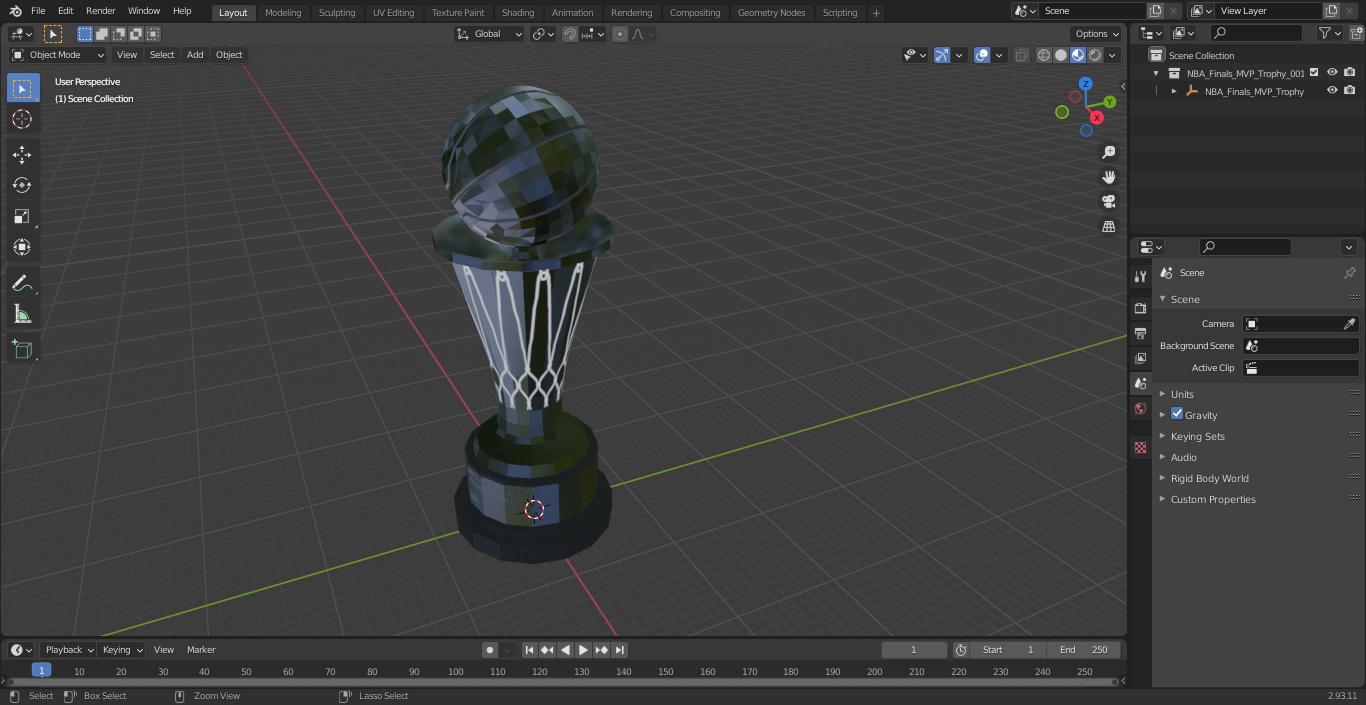Screen dimensions: 1366x705
Task: Open the viewport Add menu
Action: (195, 55)
